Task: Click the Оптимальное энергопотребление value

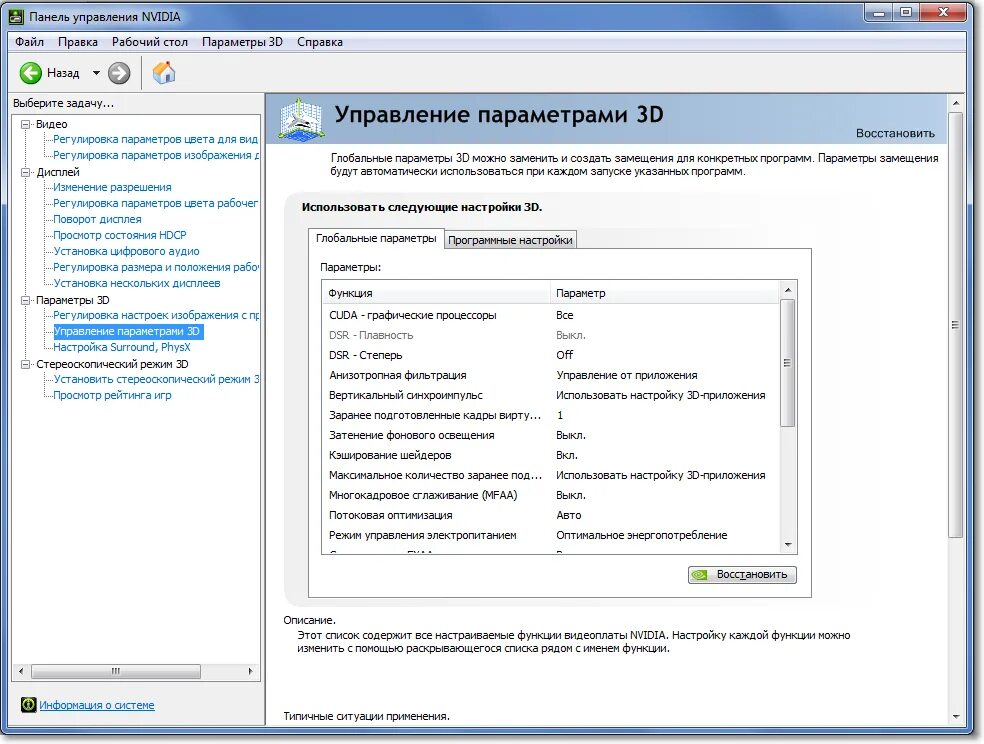Action: coord(641,535)
